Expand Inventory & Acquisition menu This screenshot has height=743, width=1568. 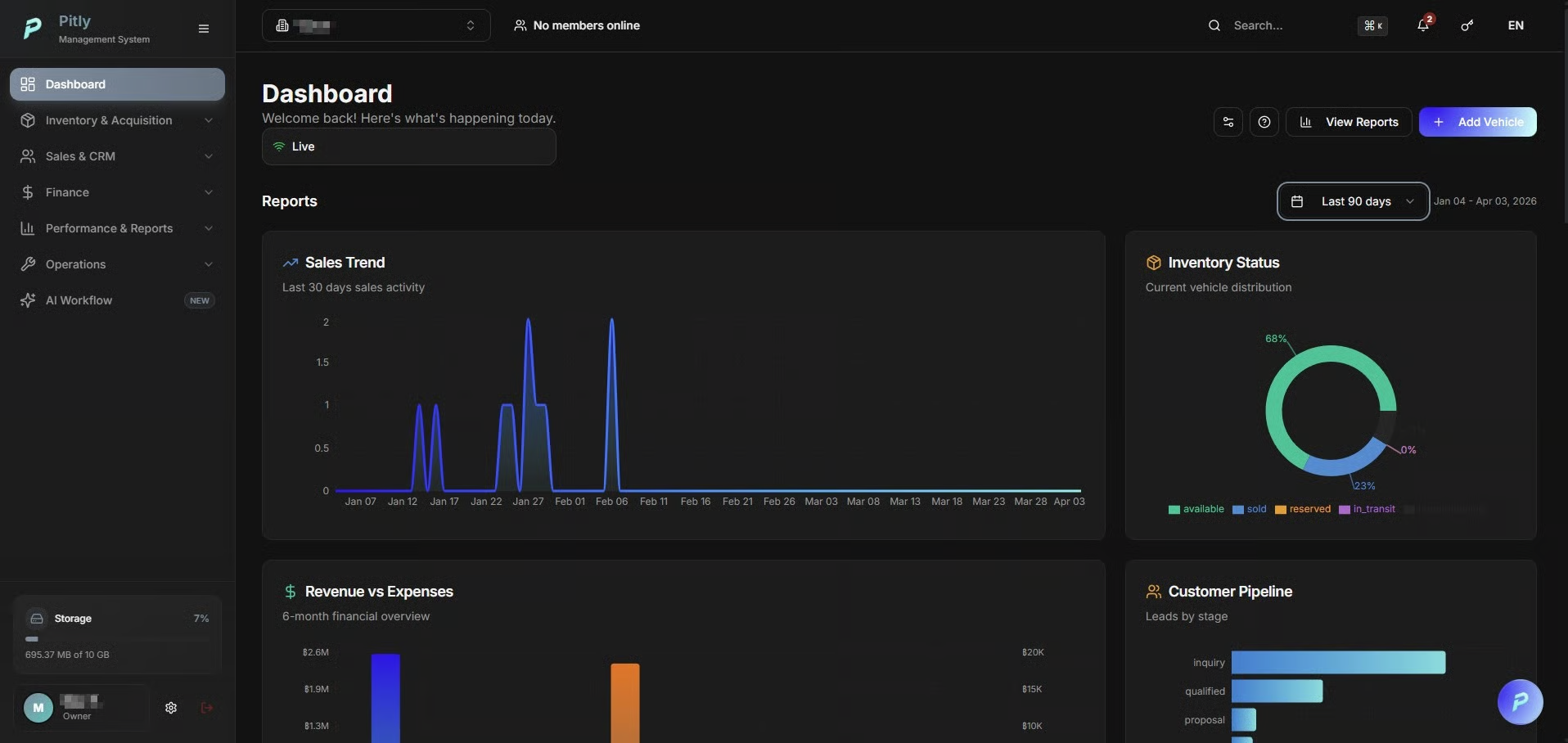(x=117, y=120)
